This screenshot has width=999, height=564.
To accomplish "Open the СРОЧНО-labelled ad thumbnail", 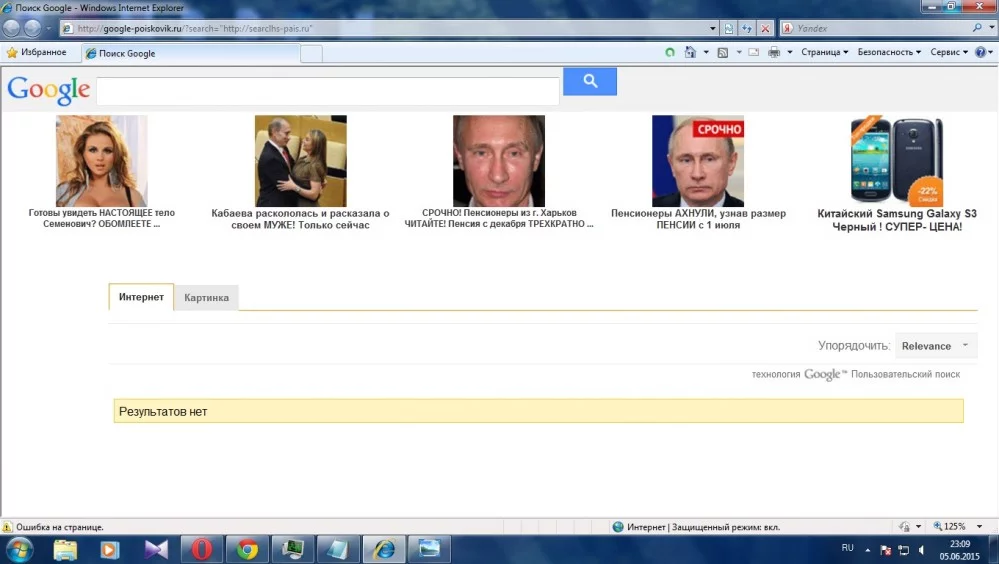I will click(698, 161).
